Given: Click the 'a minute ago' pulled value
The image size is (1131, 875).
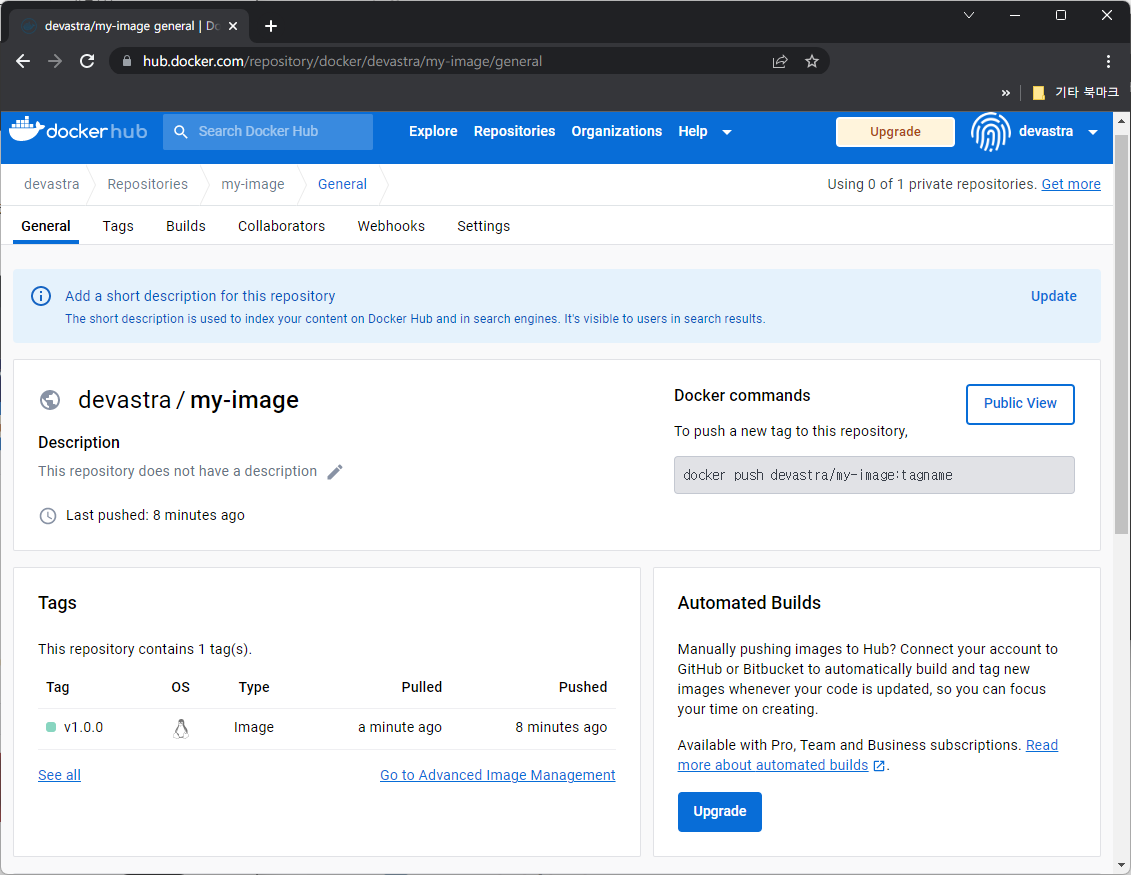Looking at the screenshot, I should 400,727.
